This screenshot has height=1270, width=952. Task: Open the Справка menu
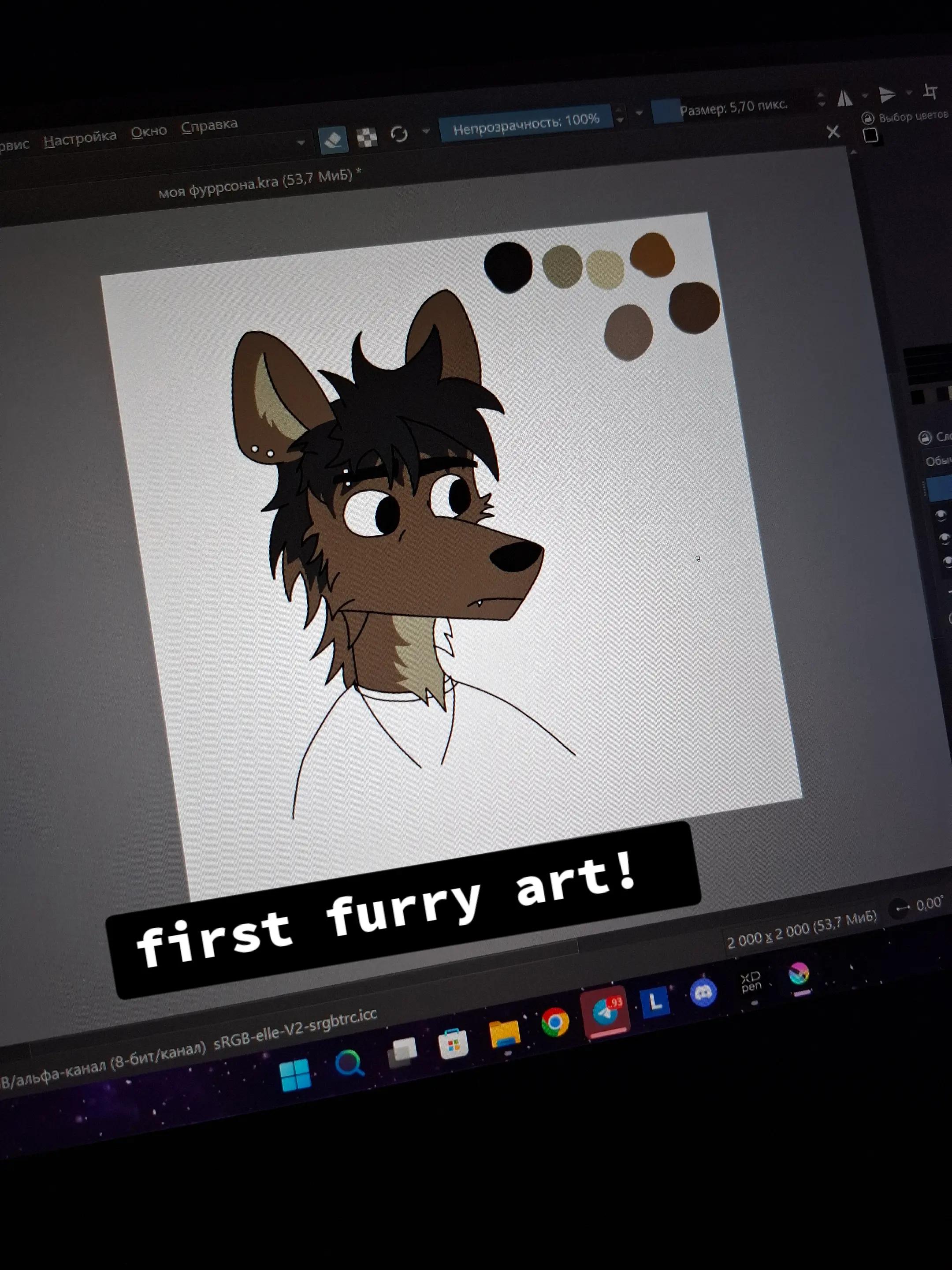209,125
